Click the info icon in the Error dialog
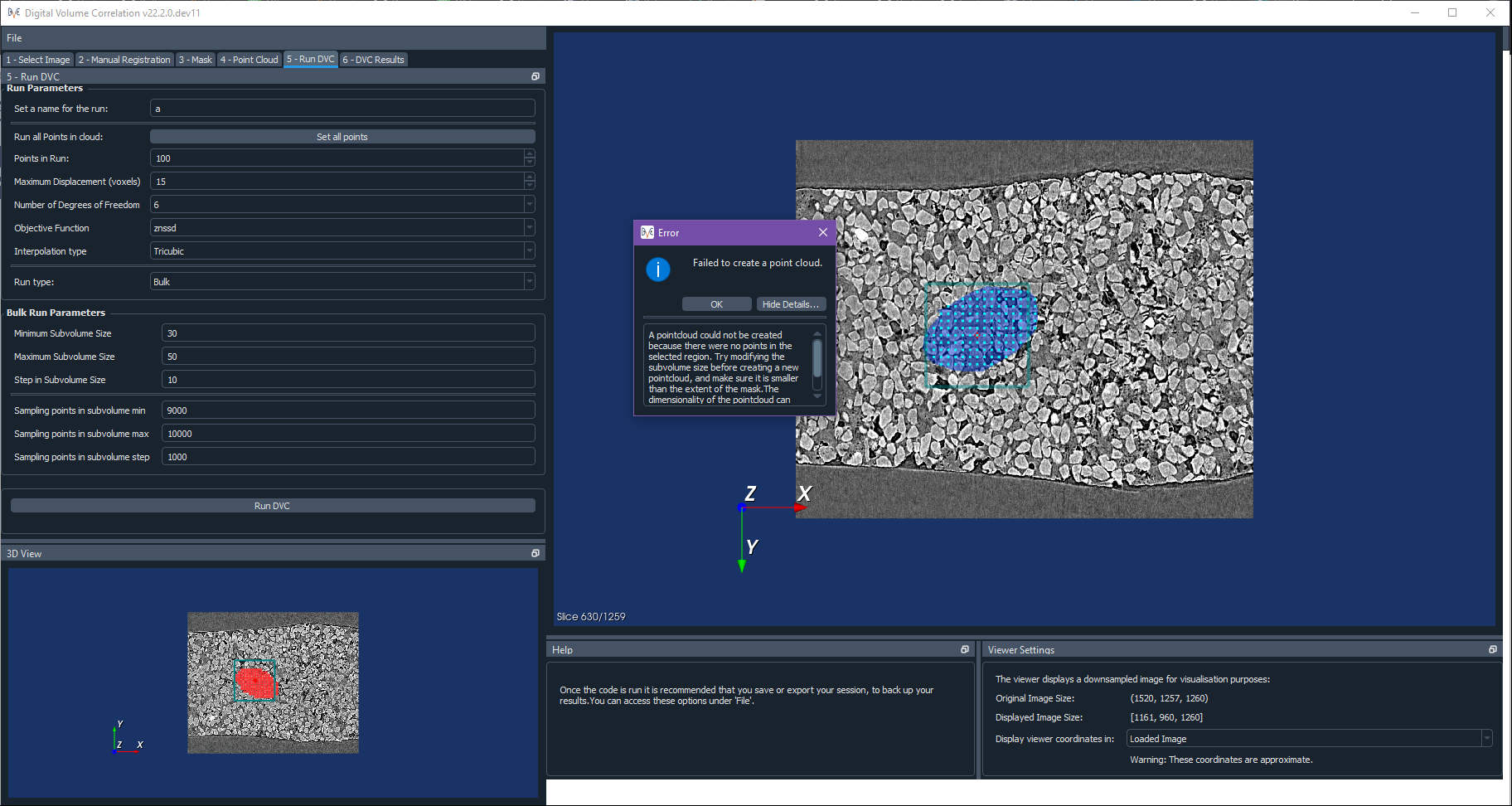The image size is (1512, 806). [x=658, y=269]
